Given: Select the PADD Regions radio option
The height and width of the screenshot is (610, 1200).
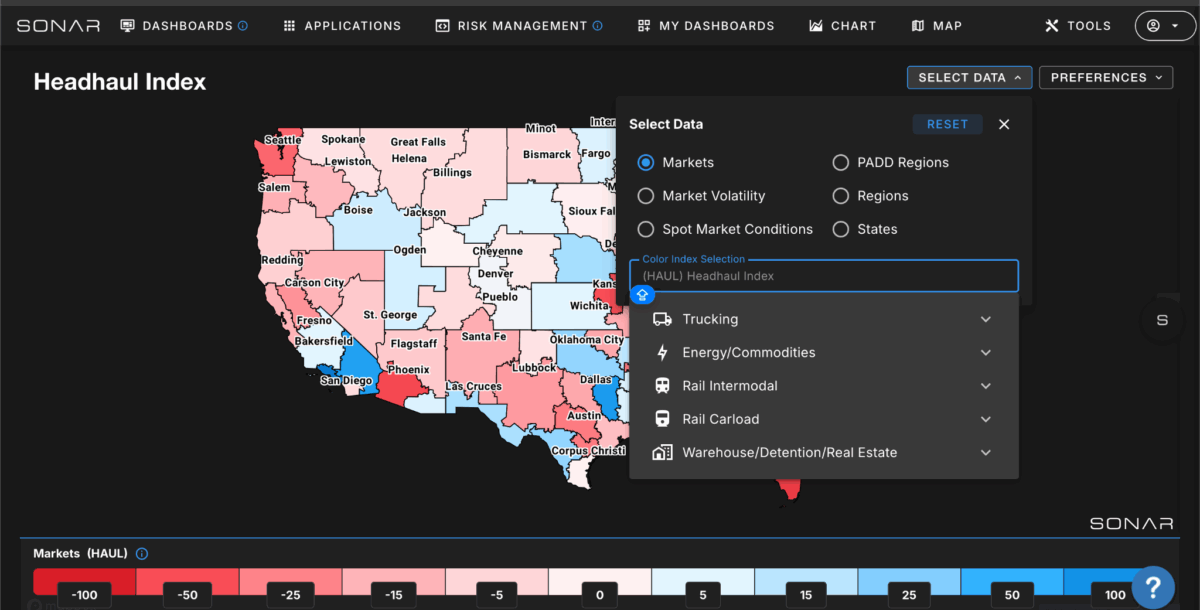Looking at the screenshot, I should click(840, 163).
